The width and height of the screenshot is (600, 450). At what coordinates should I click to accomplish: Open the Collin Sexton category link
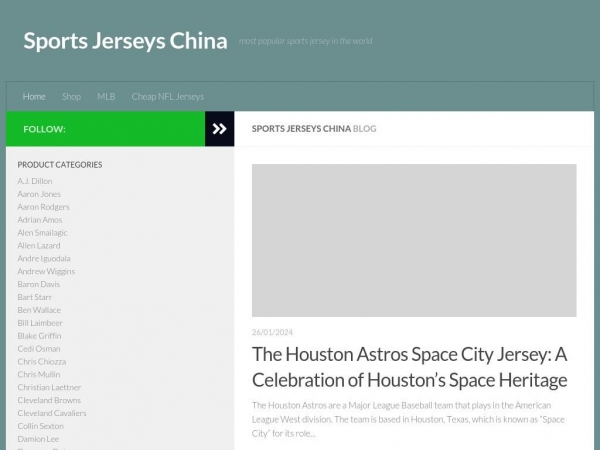coord(40,426)
